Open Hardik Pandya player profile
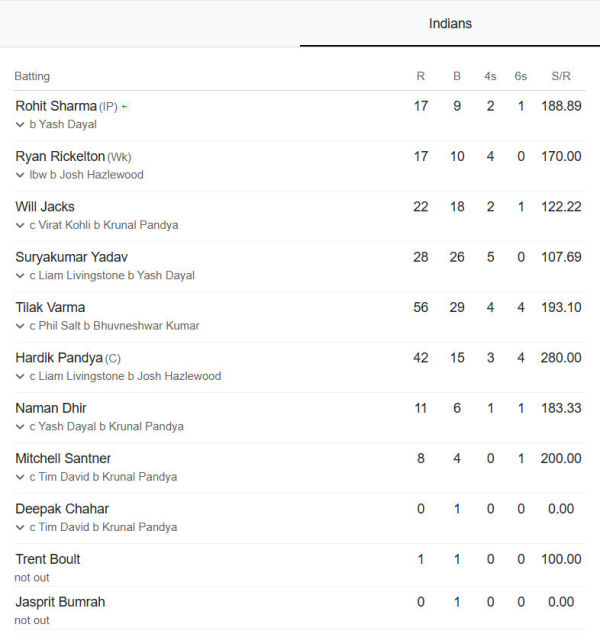Viewport: 600px width, 634px height. pyautogui.click(x=59, y=358)
